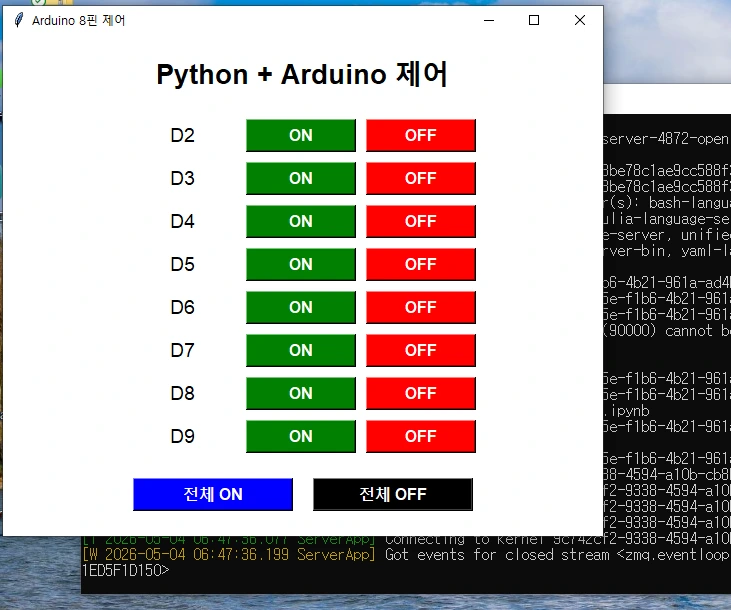The image size is (731, 610).
Task: Click the '.ipynb' text in terminal window
Action: click(x=626, y=411)
